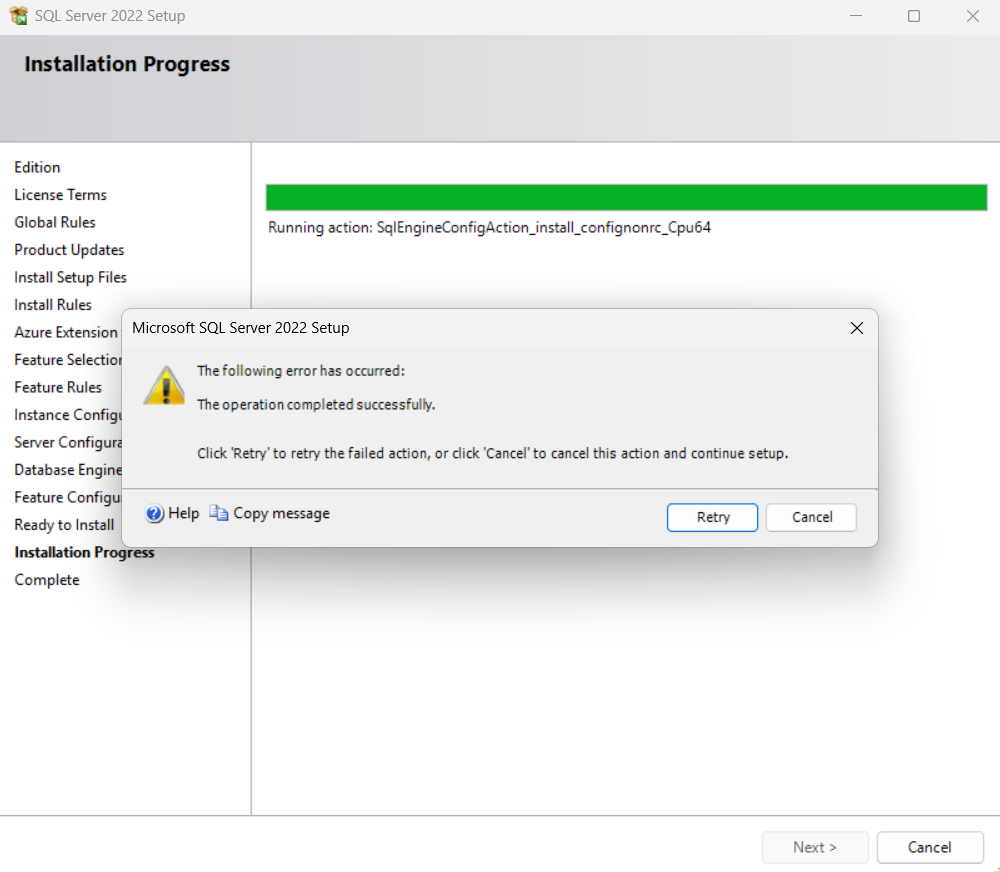Click the SQL Server icon in the title bar
1000x872 pixels.
(17, 15)
